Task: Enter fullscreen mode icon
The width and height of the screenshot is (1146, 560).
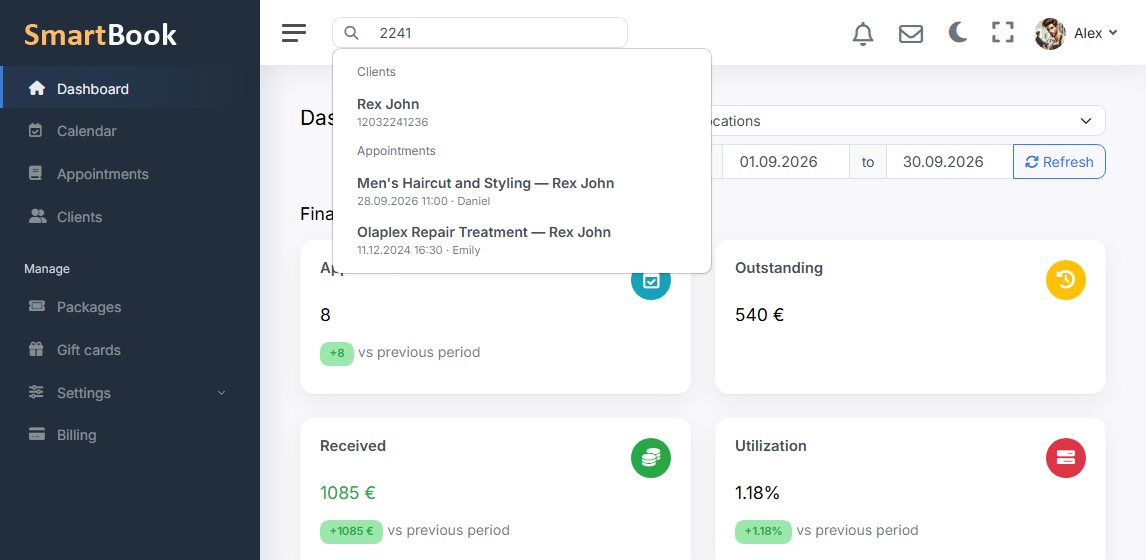Action: click(x=1003, y=33)
